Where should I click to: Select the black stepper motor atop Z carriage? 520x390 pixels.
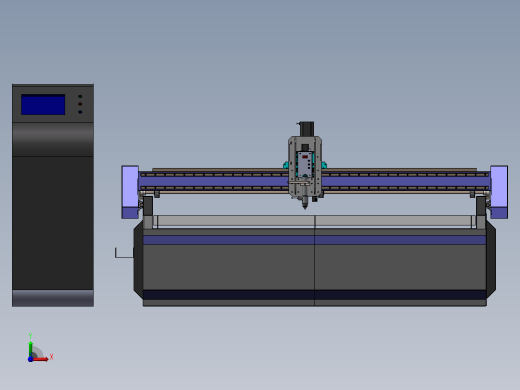[x=306, y=129]
